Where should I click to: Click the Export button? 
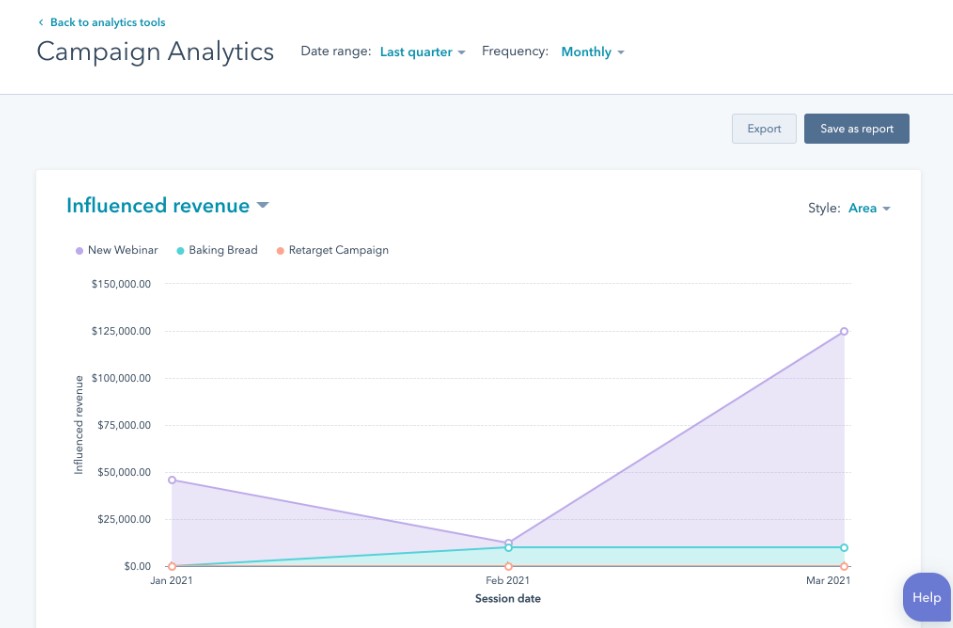point(763,128)
